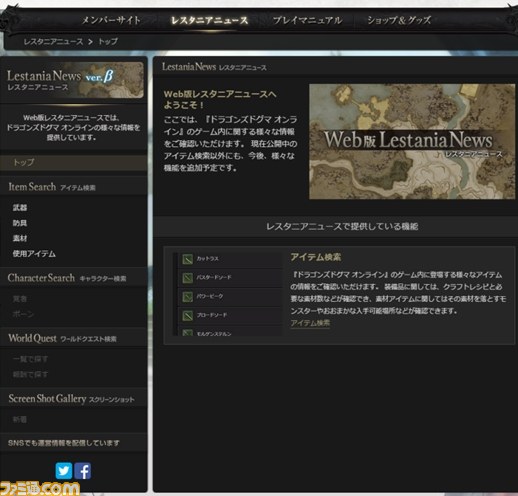Click the パワーピーク list row text
Image resolution: width=518 pixels, height=496 pixels.
point(210,296)
